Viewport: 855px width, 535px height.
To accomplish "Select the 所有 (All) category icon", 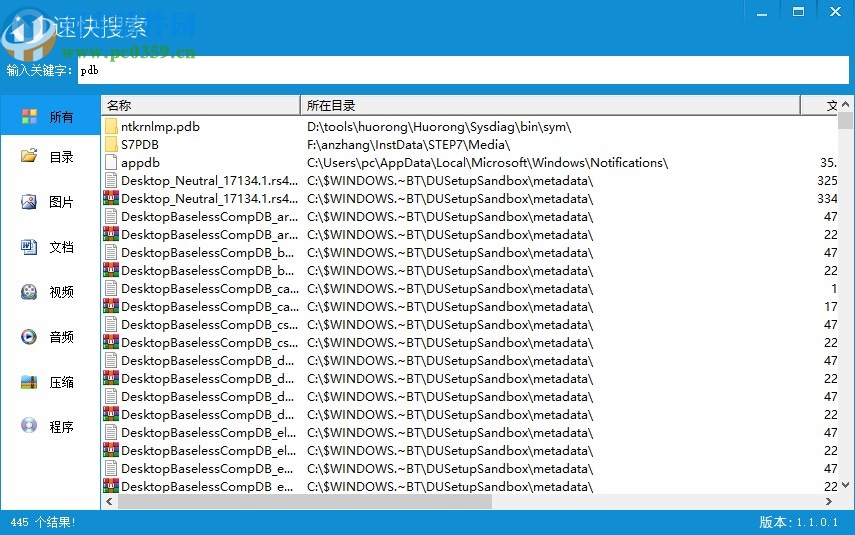I will pos(29,116).
